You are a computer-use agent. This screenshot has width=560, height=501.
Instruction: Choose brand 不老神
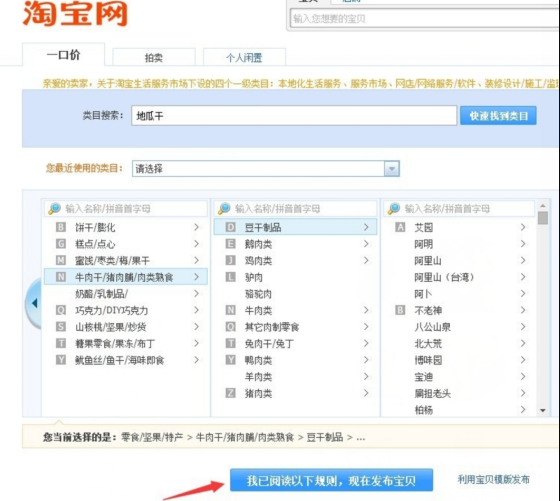tap(459, 310)
